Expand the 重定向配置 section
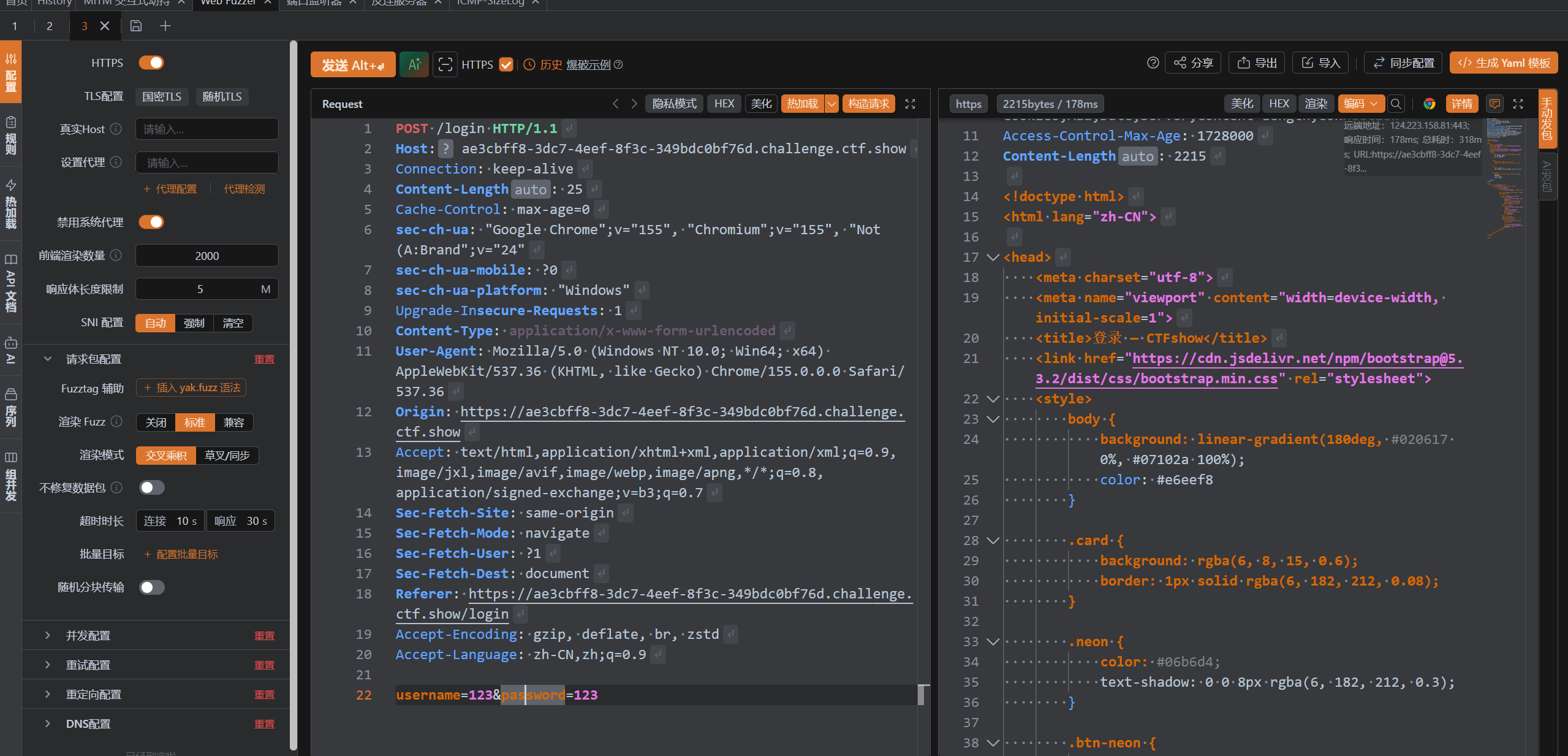The image size is (1568, 756). point(47,694)
